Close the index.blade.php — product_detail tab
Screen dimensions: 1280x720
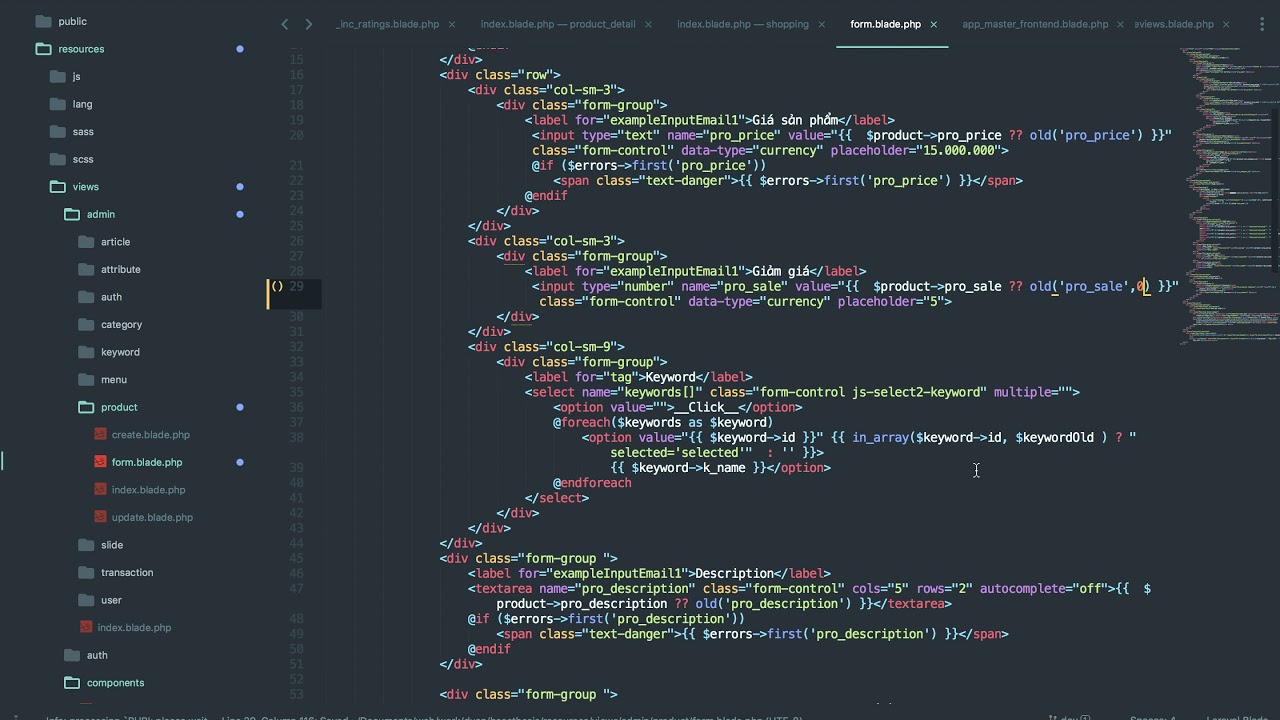click(x=647, y=24)
